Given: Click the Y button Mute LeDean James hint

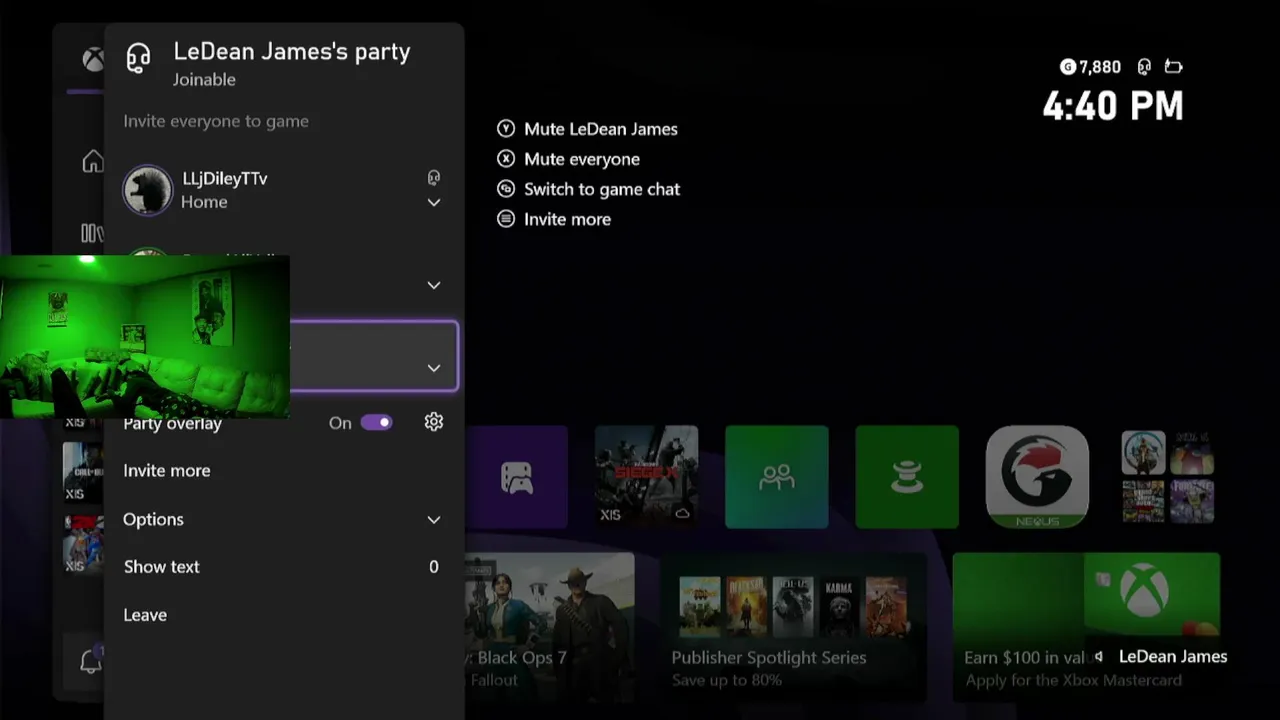Looking at the screenshot, I should 506,129.
